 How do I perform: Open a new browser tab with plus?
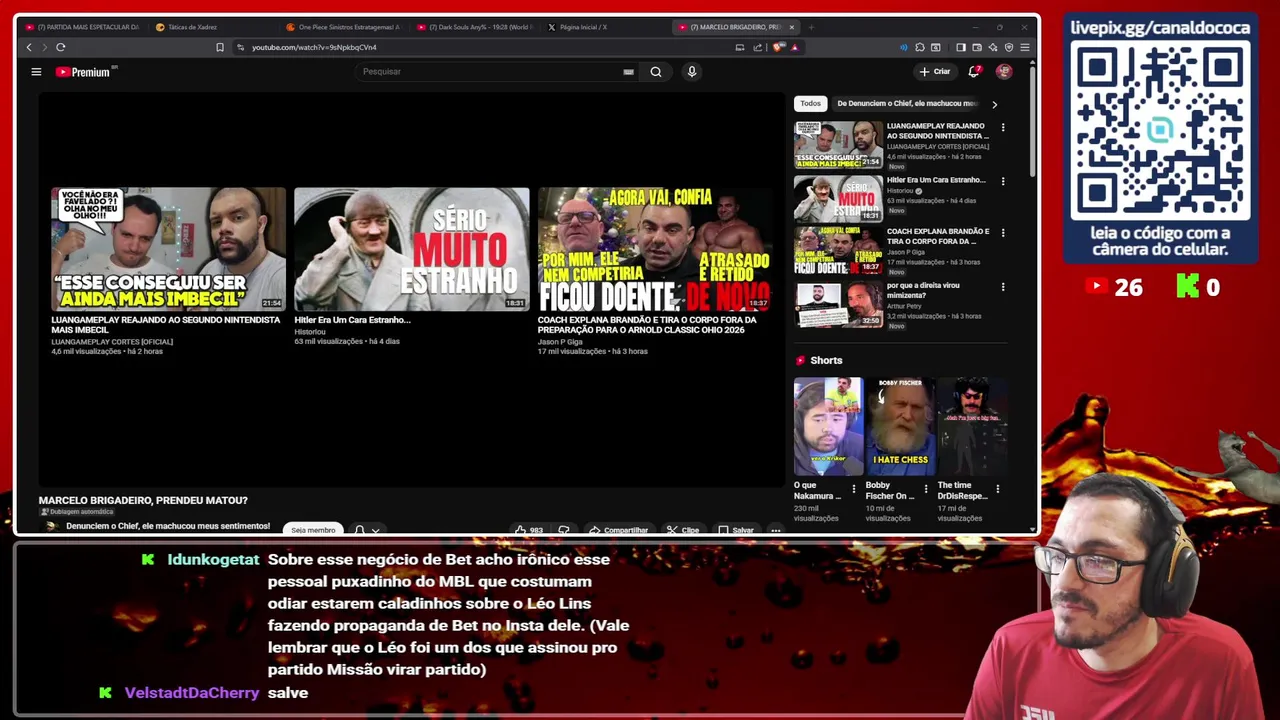811,27
